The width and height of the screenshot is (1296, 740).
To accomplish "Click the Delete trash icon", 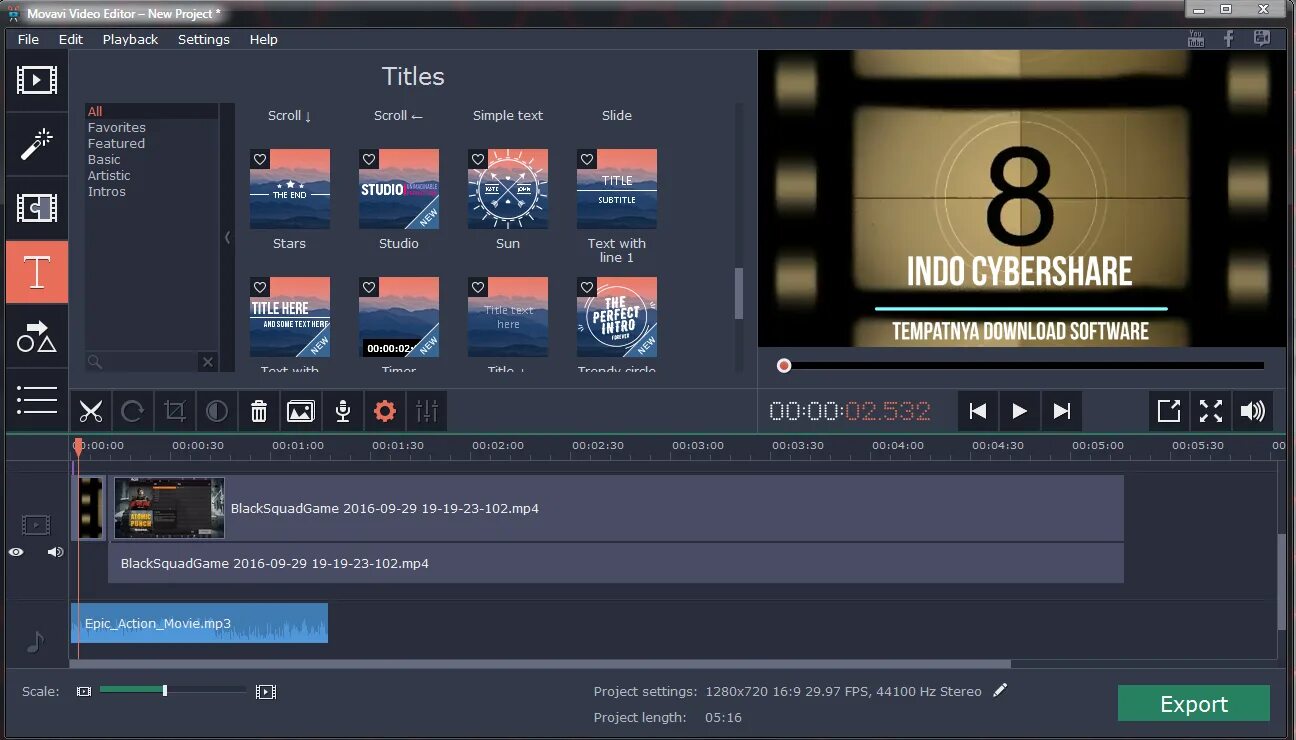I will click(x=259, y=411).
